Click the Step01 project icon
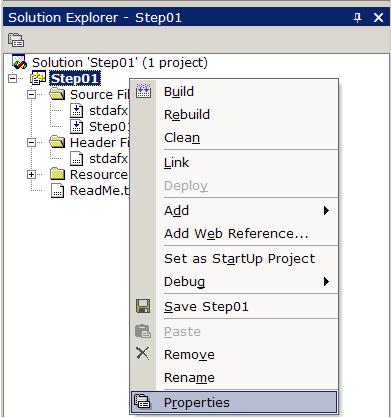This screenshot has height=418, width=391. click(x=38, y=78)
